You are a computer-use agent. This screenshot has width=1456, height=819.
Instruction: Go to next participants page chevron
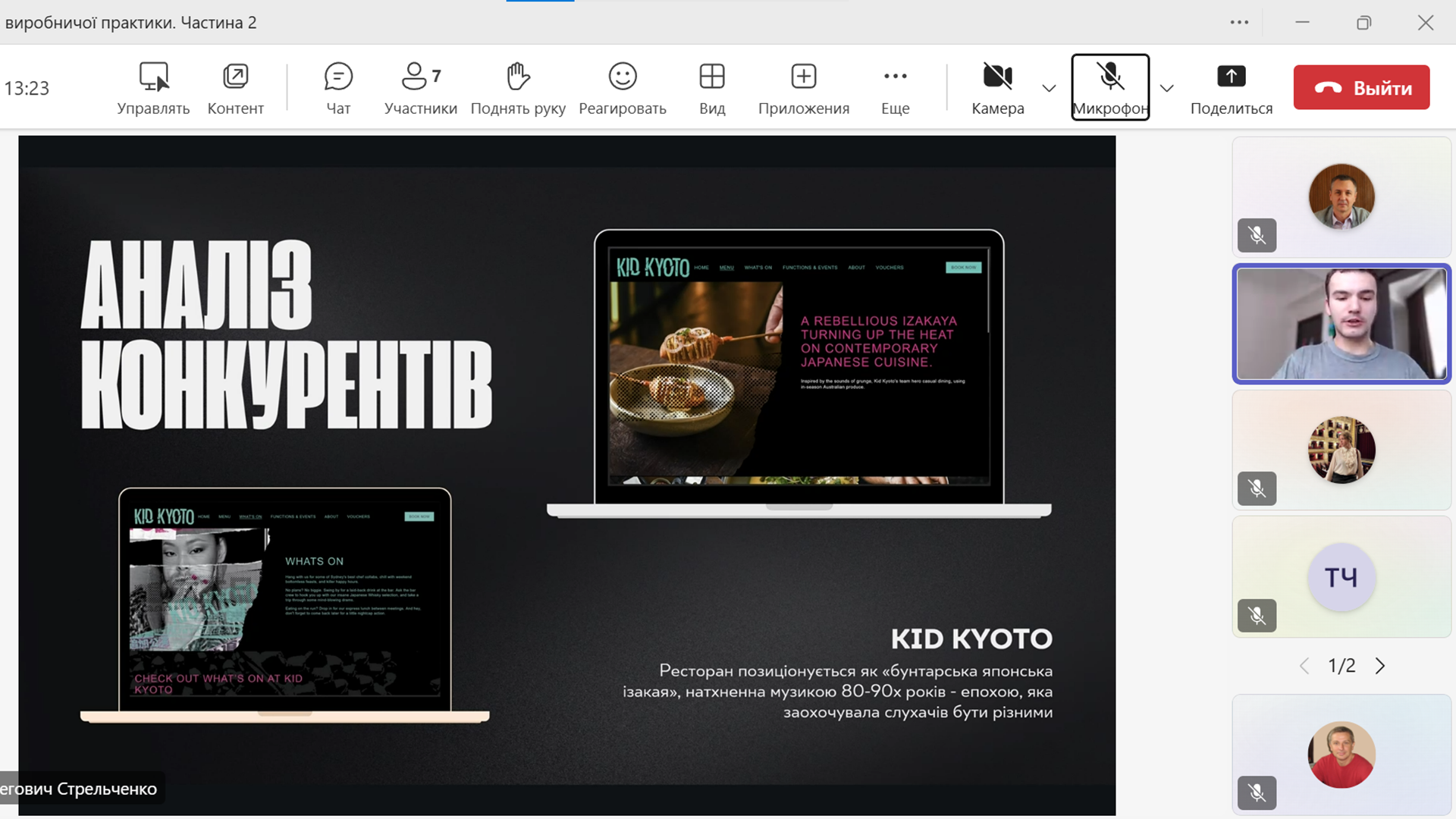[x=1380, y=666]
